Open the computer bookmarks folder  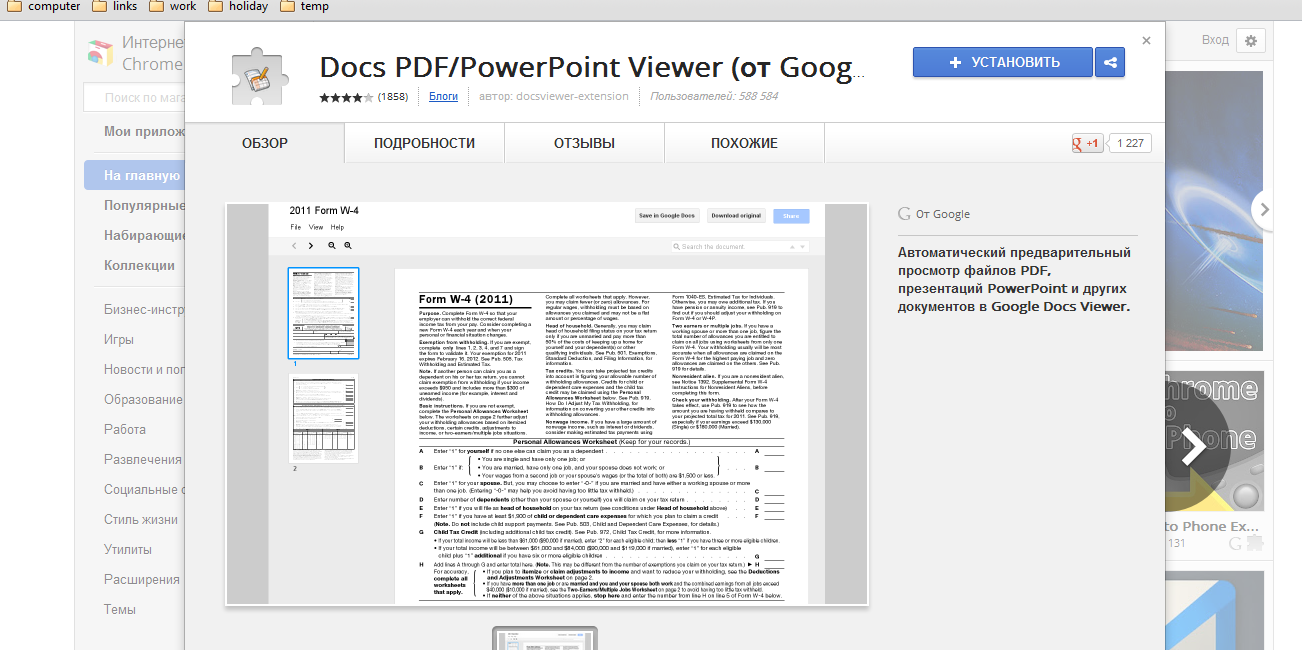(x=42, y=6)
